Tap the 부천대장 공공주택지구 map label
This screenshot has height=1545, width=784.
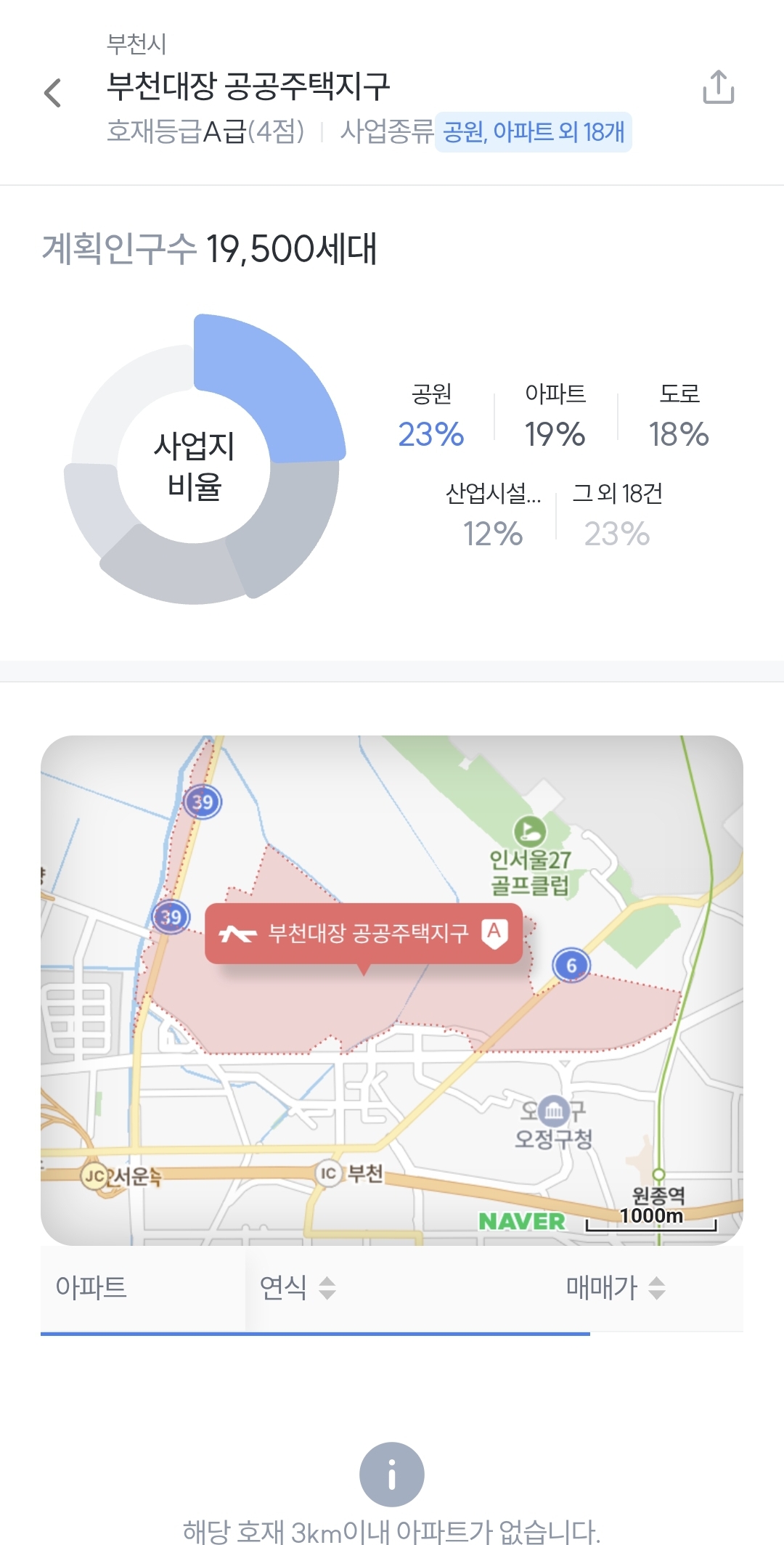point(364,934)
